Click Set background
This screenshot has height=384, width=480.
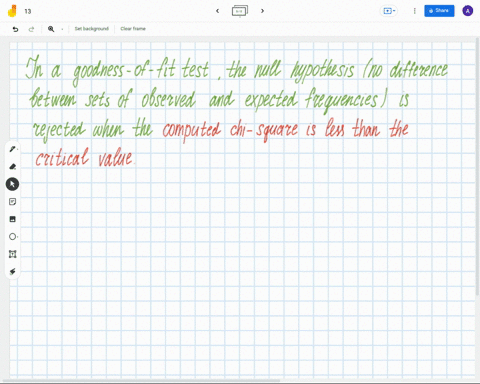click(92, 29)
